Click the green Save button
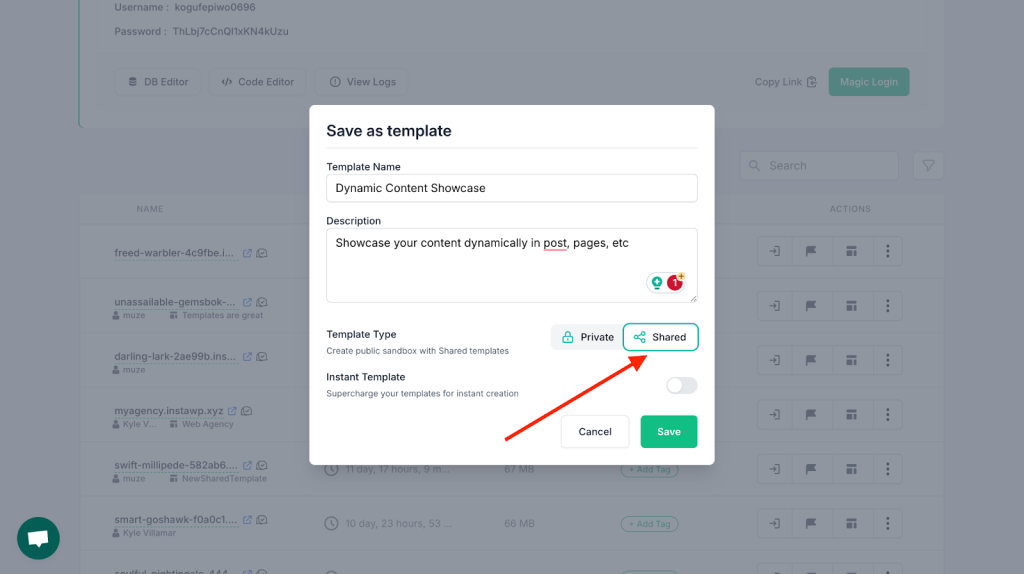 tap(669, 432)
